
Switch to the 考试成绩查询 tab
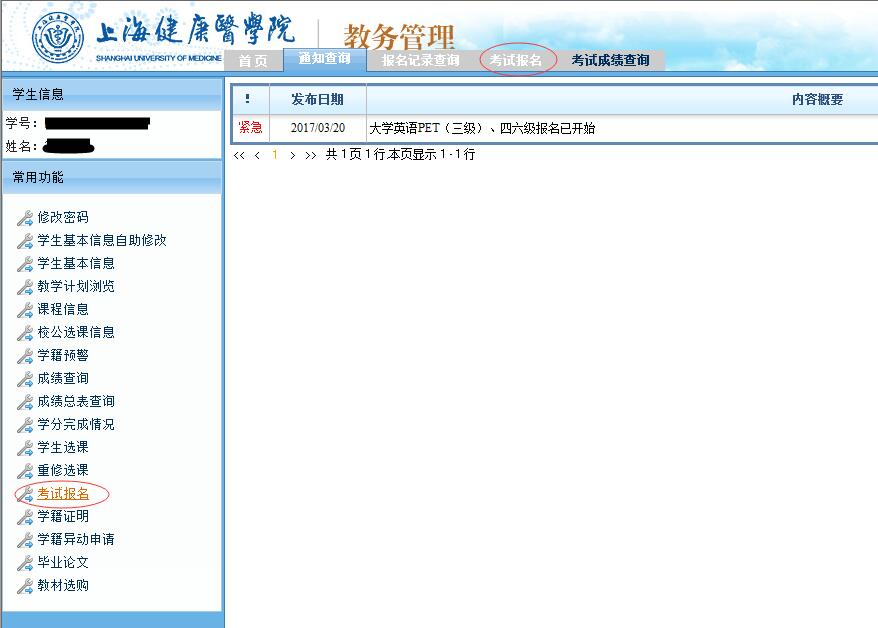click(610, 61)
